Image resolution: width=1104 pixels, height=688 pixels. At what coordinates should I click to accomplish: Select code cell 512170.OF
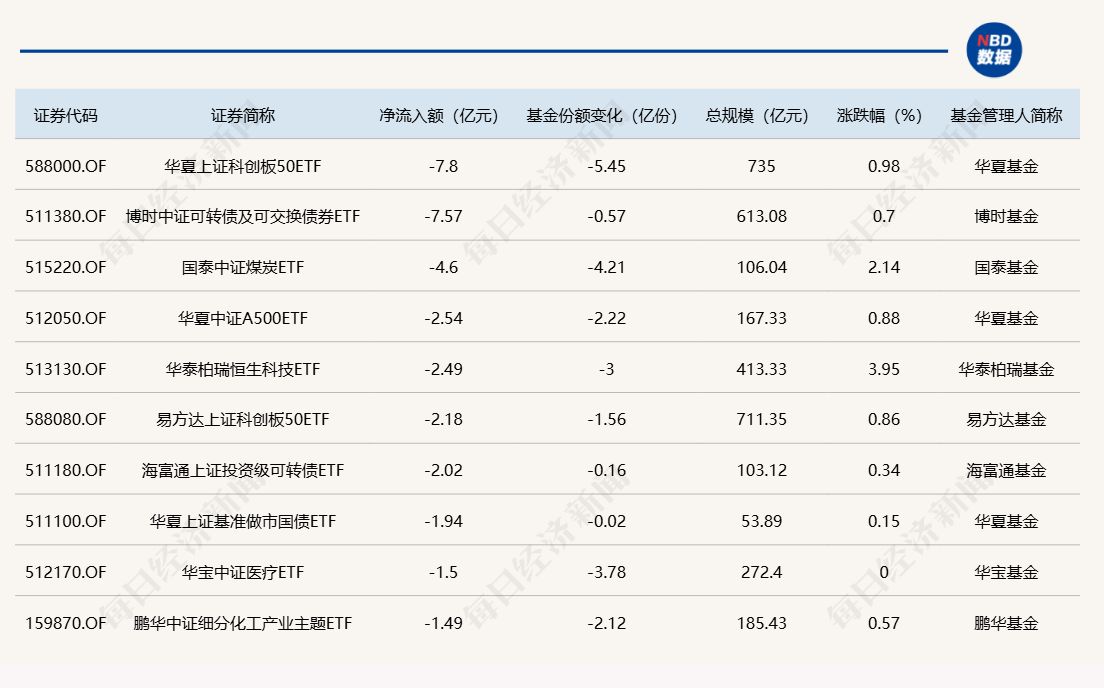tap(65, 572)
